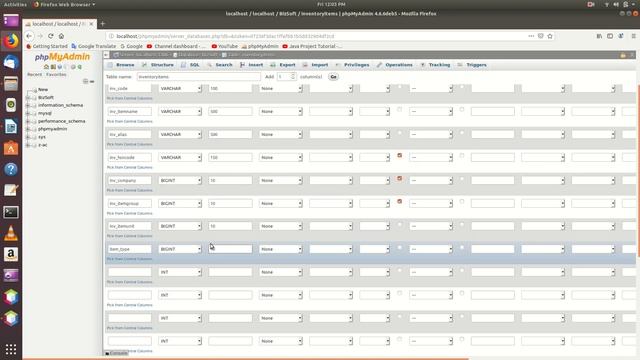The width and height of the screenshot is (640, 360).
Task: Open Ubuntu Software from the dock
Action: tap(11, 148)
